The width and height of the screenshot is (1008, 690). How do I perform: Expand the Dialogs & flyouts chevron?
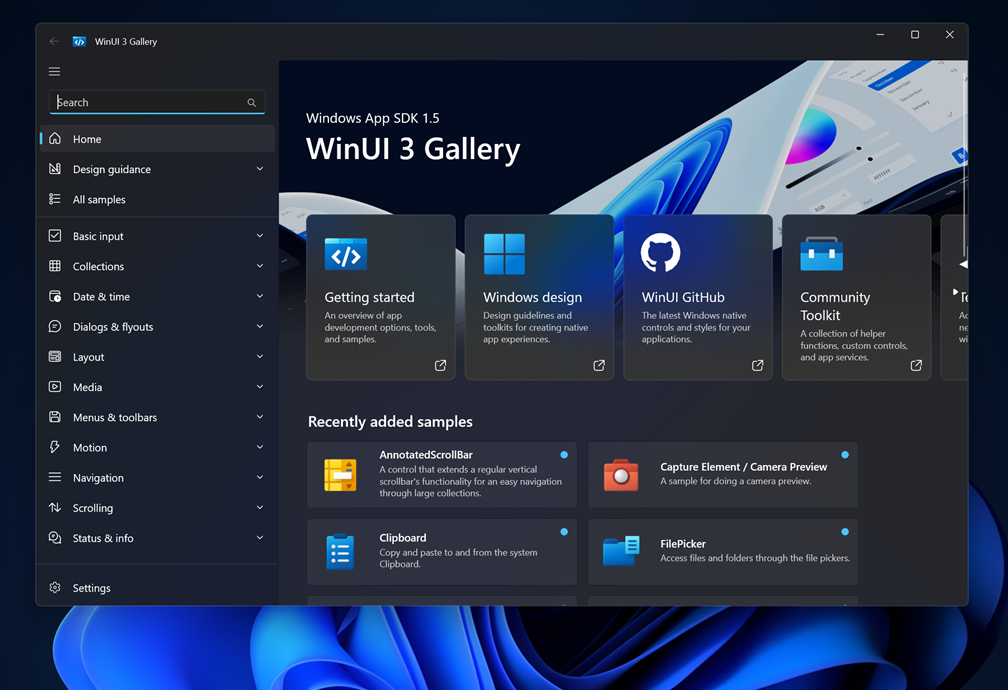pyautogui.click(x=260, y=326)
